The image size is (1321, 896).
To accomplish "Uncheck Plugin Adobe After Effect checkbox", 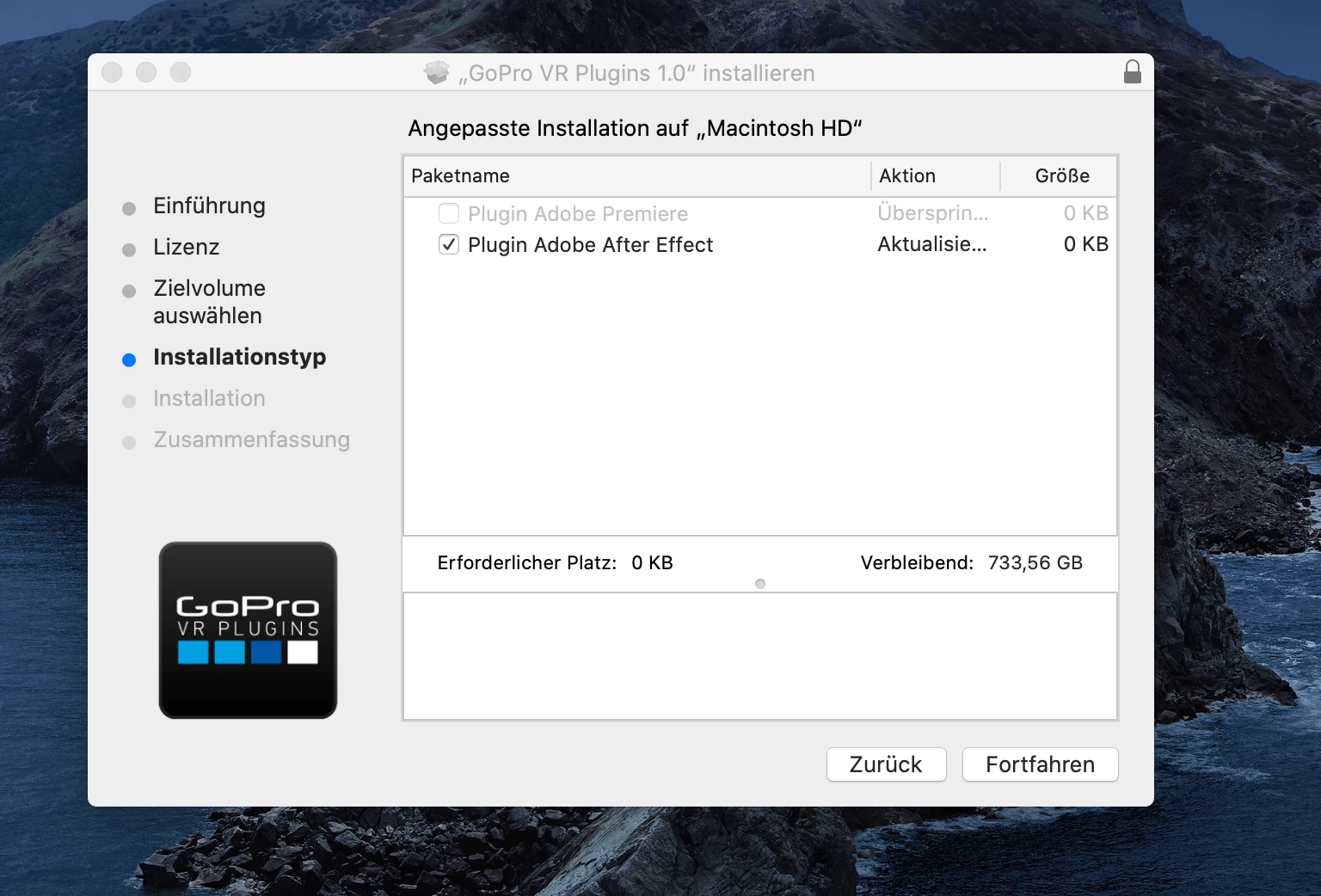I will [449, 244].
